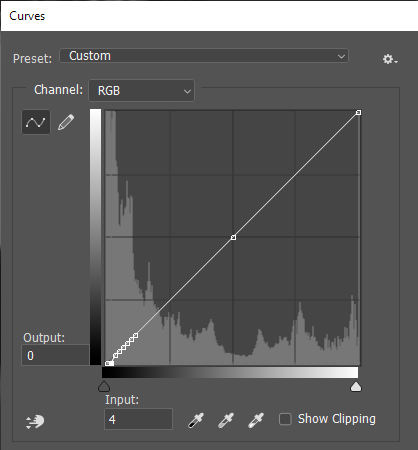The image size is (418, 450).
Task: Click the Channel dropdown chevron arrow
Action: click(187, 91)
